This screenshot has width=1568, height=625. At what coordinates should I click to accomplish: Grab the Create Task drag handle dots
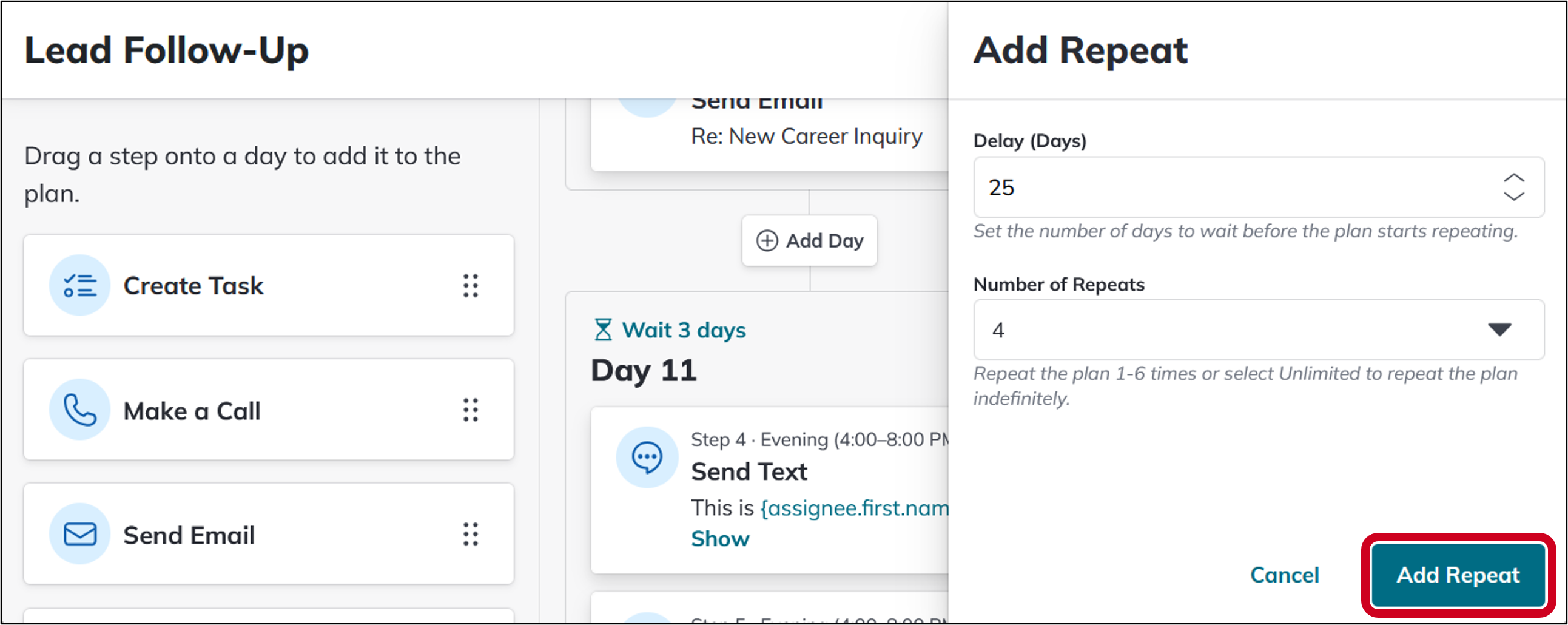point(471,285)
